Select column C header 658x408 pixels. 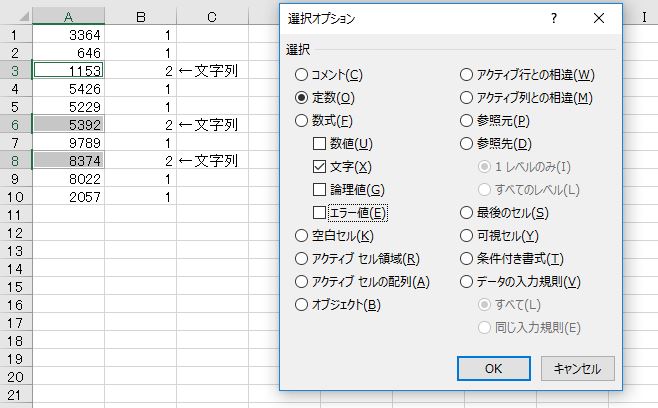point(212,17)
